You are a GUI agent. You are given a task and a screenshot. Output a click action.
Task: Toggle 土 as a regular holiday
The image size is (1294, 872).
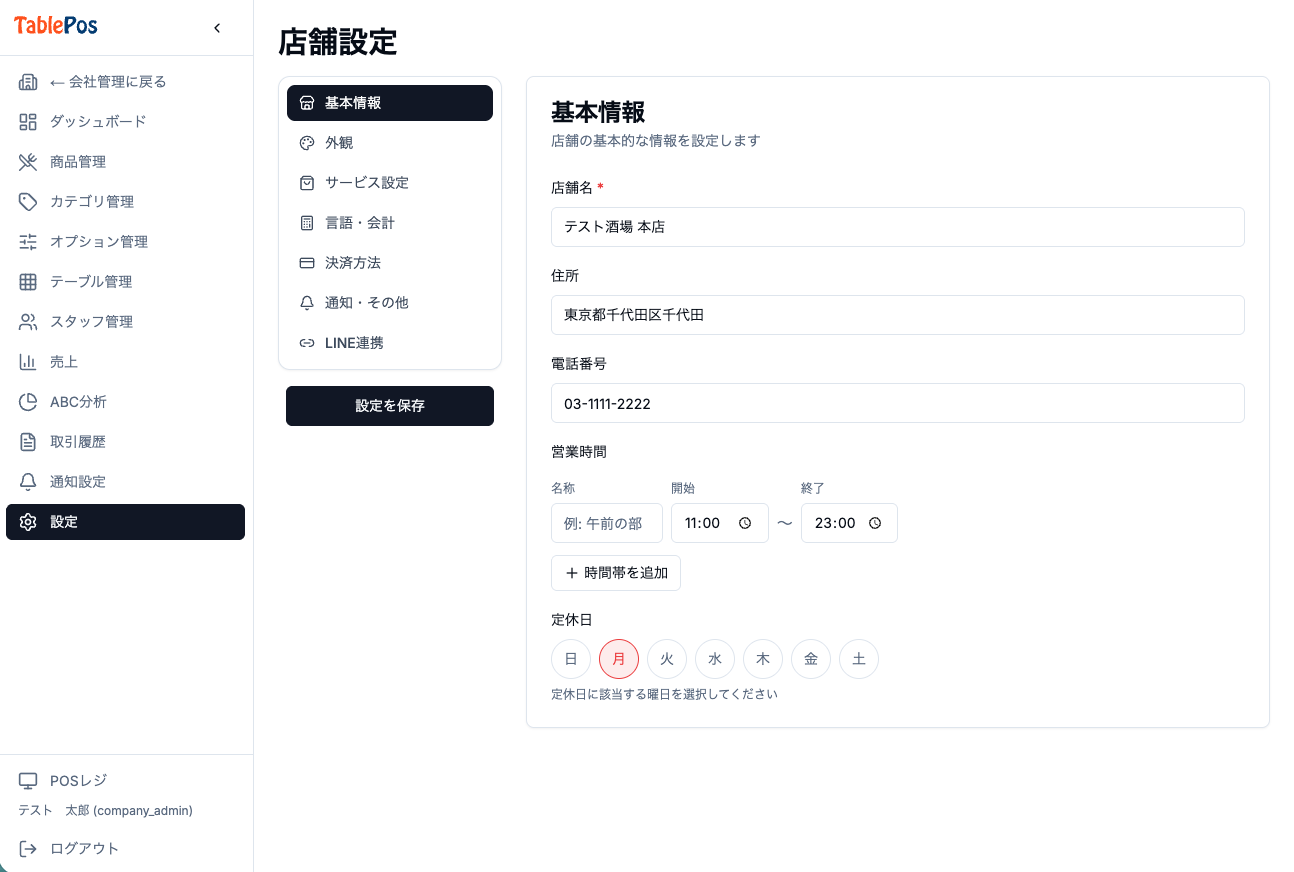tap(859, 659)
